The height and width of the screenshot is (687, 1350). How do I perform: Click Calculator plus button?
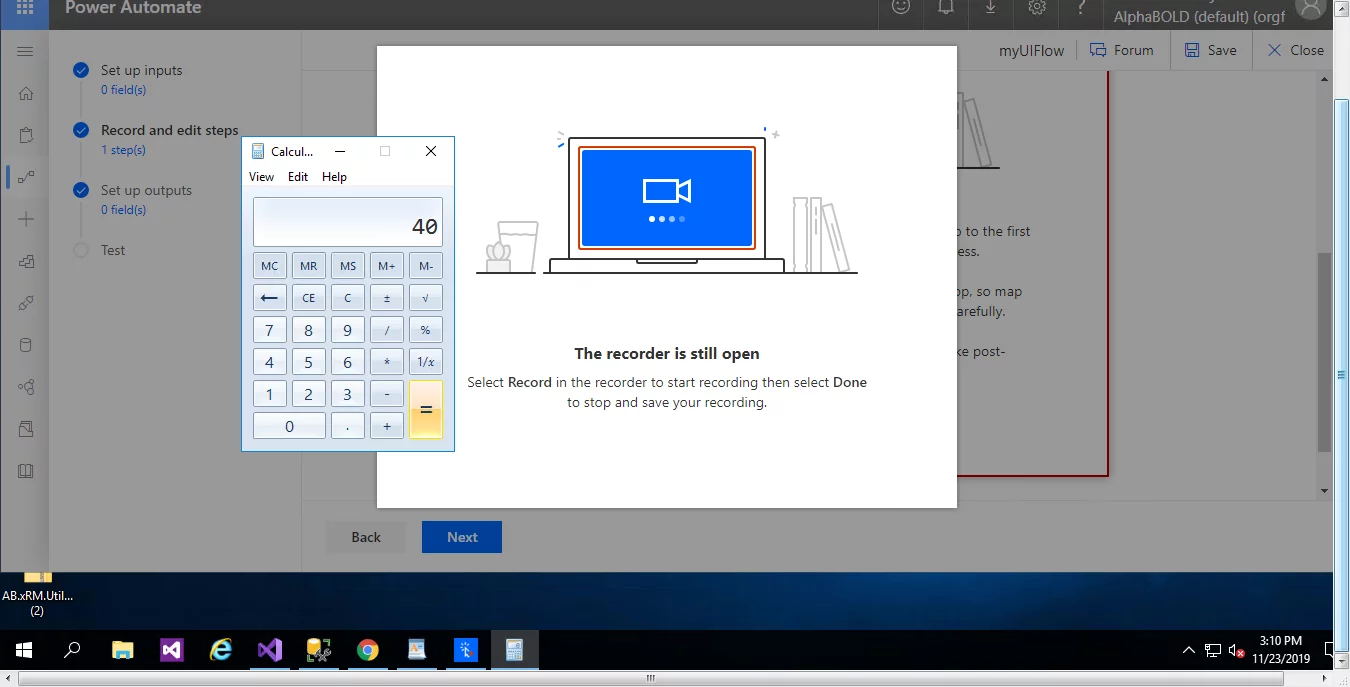[x=387, y=426]
